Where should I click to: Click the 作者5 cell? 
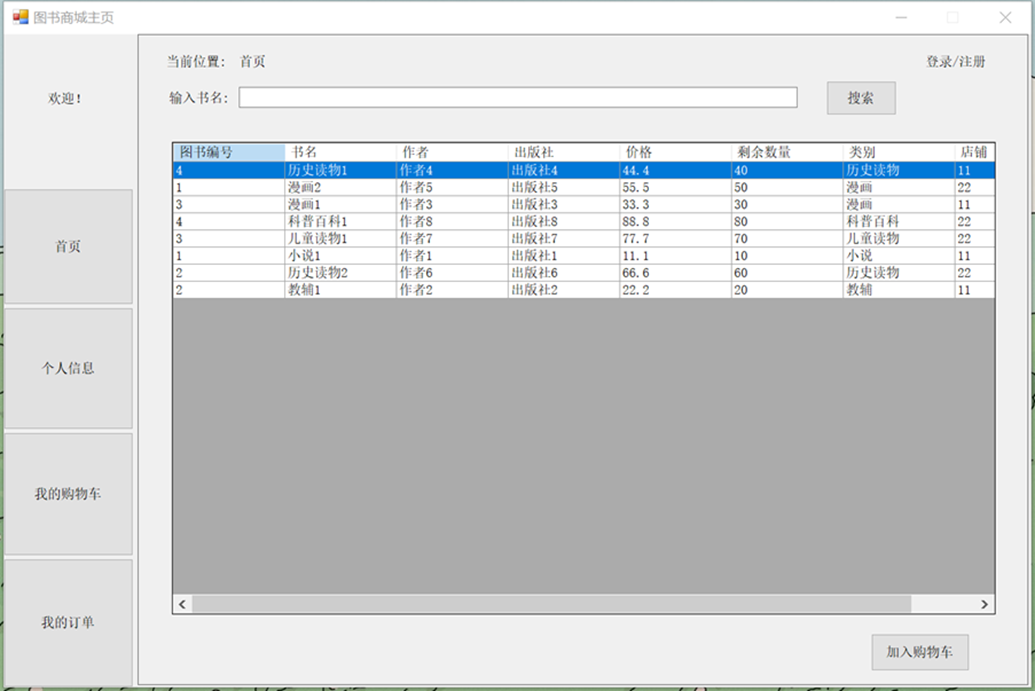452,187
